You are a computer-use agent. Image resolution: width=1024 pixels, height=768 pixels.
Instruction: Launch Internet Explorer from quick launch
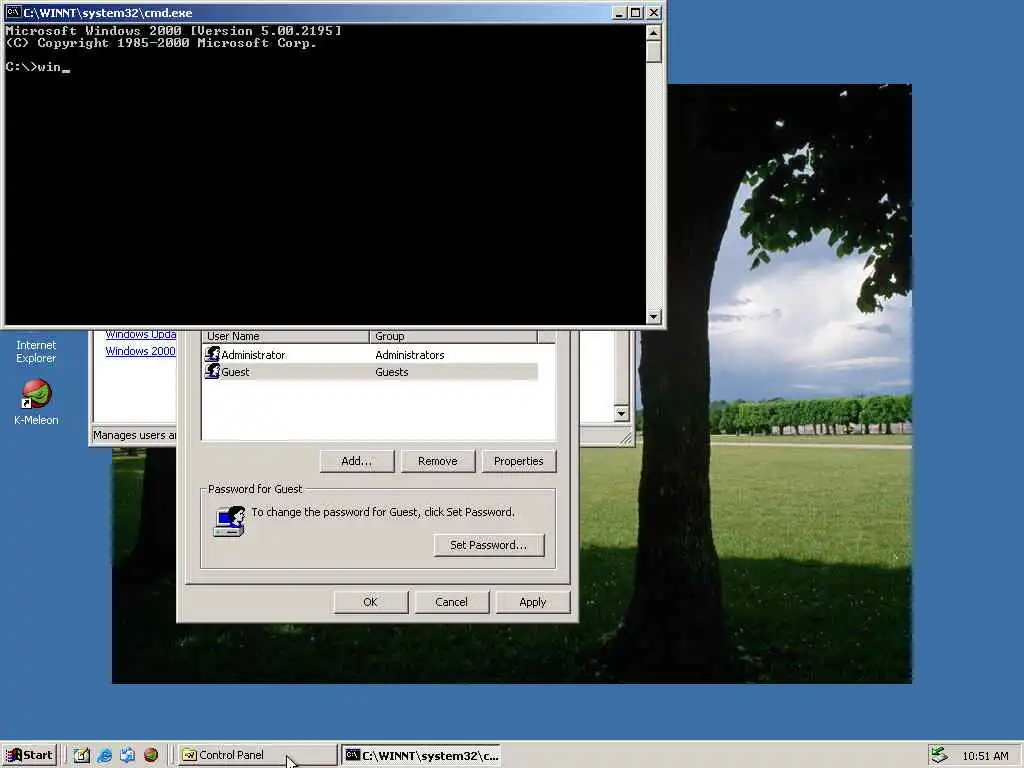104,755
